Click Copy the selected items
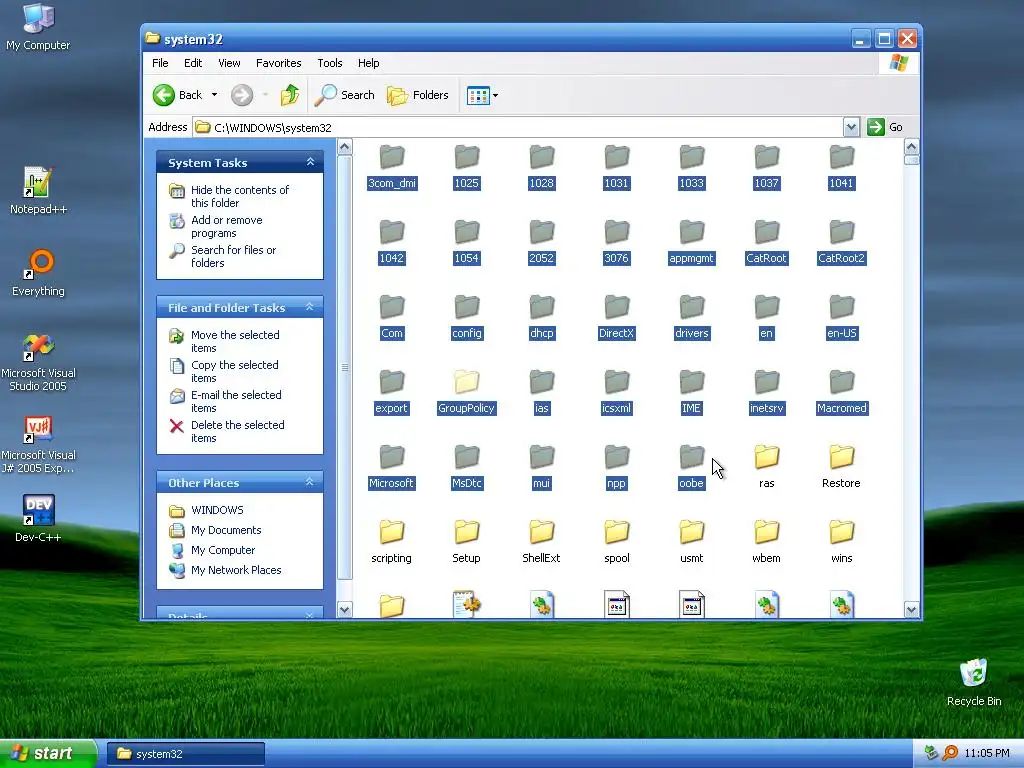The height and width of the screenshot is (768, 1024). 234,372
